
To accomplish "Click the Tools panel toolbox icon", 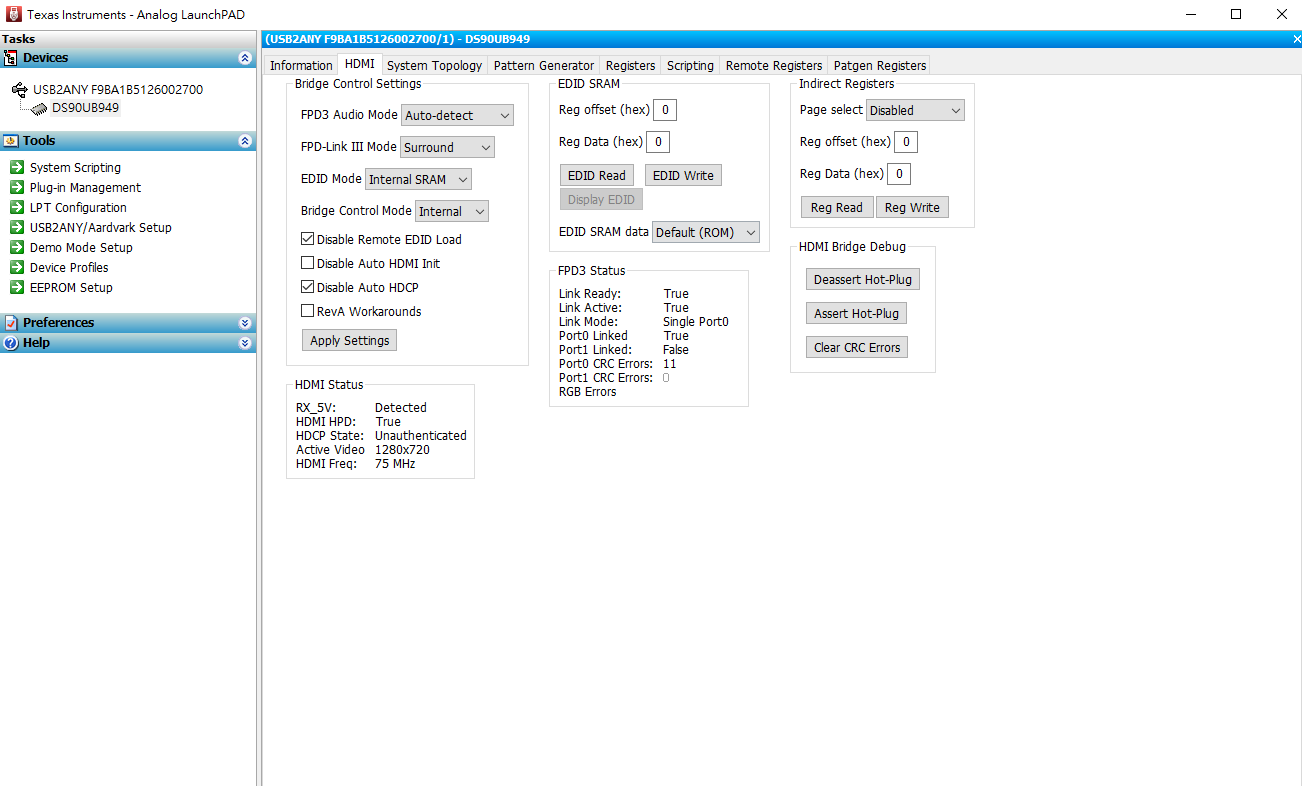I will click(11, 141).
